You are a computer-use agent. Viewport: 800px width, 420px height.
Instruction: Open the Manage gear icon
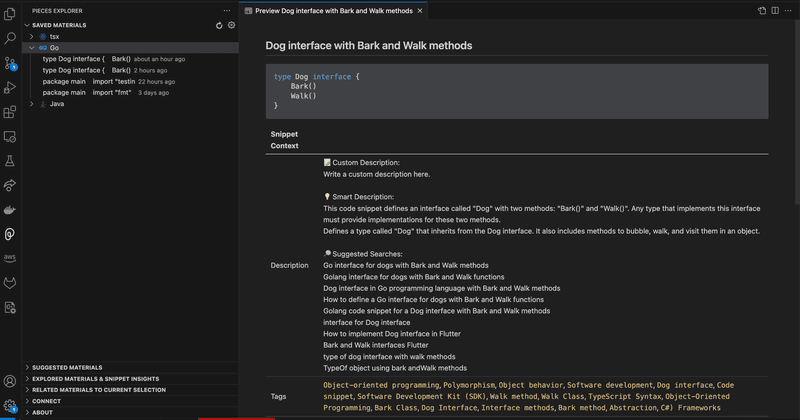10,406
